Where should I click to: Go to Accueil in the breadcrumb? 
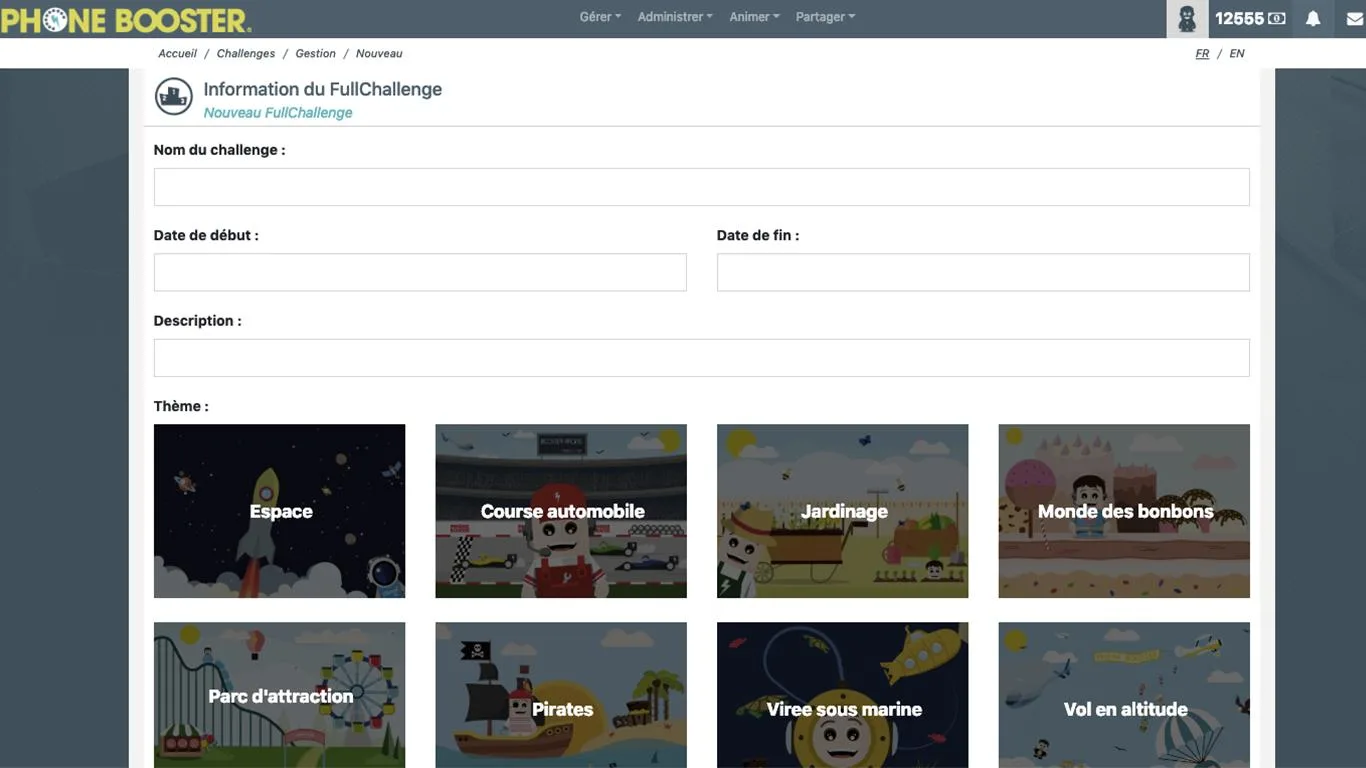(x=177, y=54)
